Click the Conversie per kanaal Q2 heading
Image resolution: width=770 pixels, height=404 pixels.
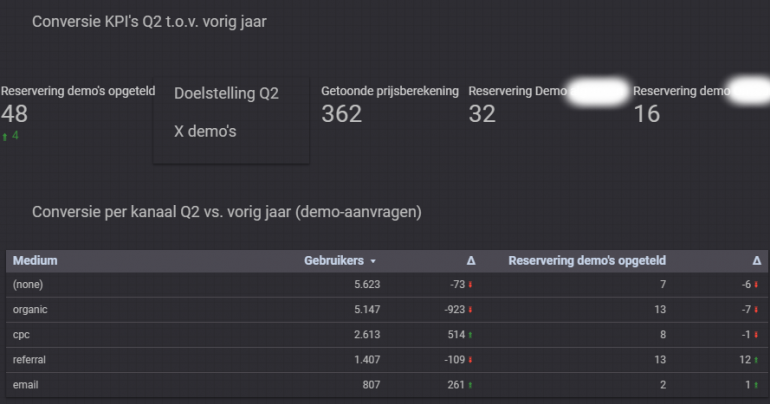tap(226, 212)
